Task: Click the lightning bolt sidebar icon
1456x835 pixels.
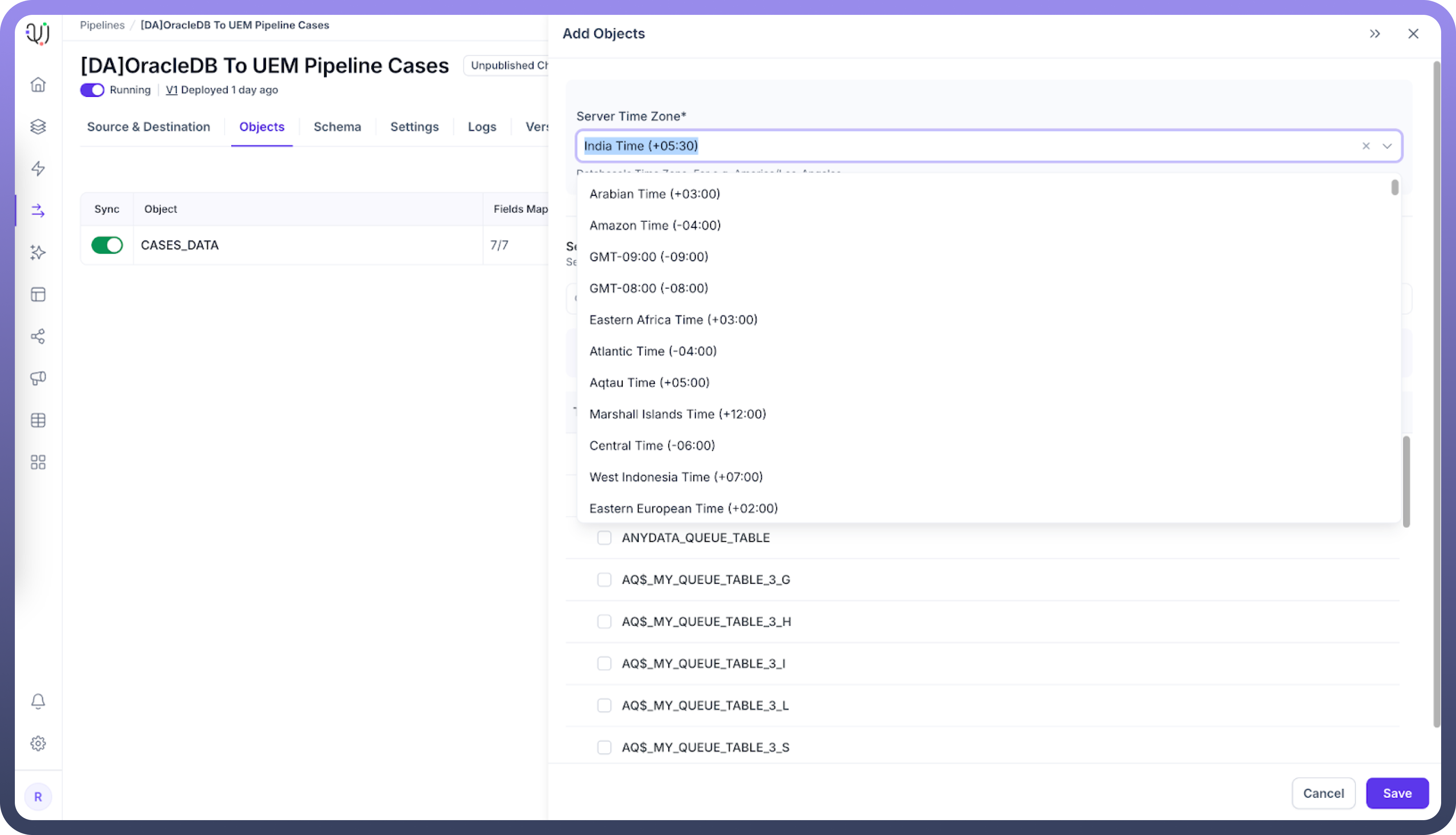Action: tap(38, 169)
